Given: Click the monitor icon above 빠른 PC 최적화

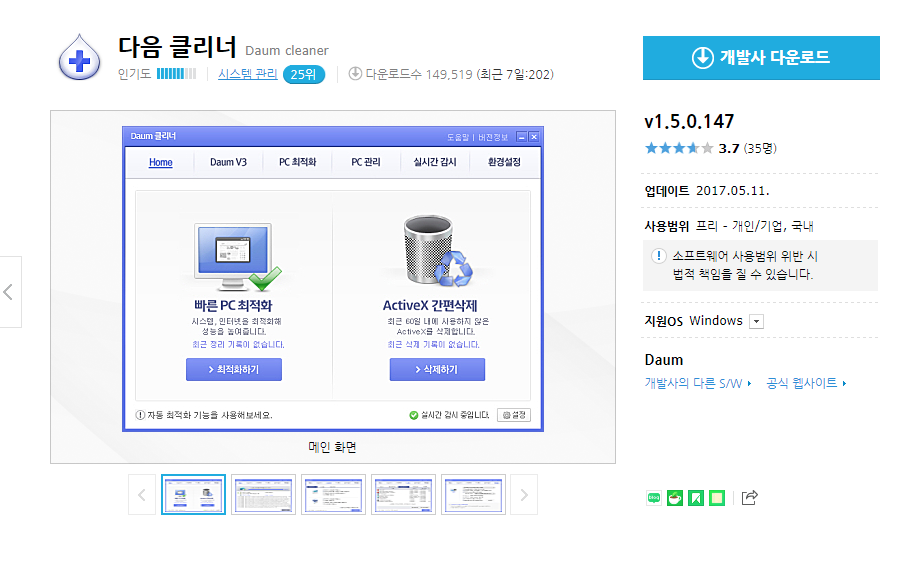Looking at the screenshot, I should tap(237, 257).
